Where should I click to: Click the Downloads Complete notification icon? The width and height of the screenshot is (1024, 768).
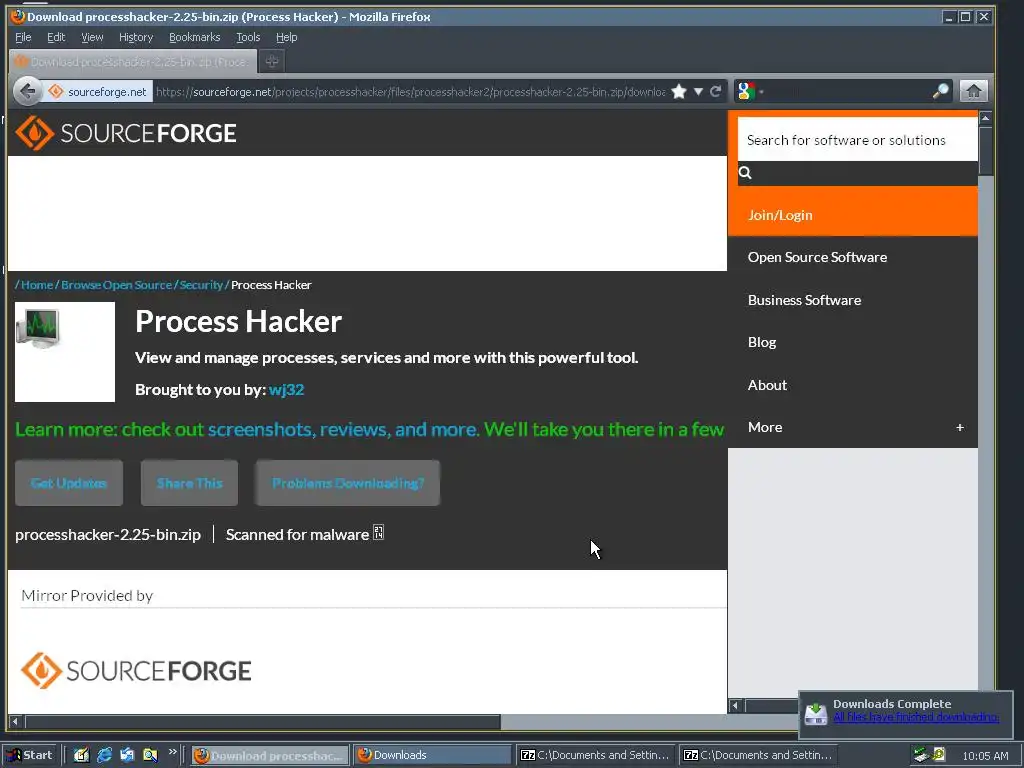(x=816, y=713)
